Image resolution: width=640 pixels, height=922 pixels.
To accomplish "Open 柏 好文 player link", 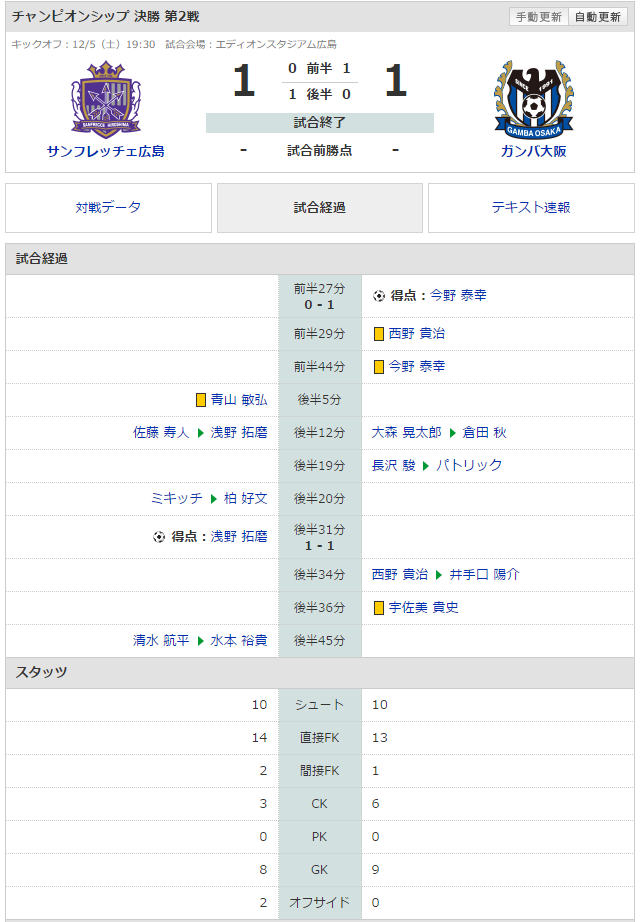I will (x=246, y=498).
